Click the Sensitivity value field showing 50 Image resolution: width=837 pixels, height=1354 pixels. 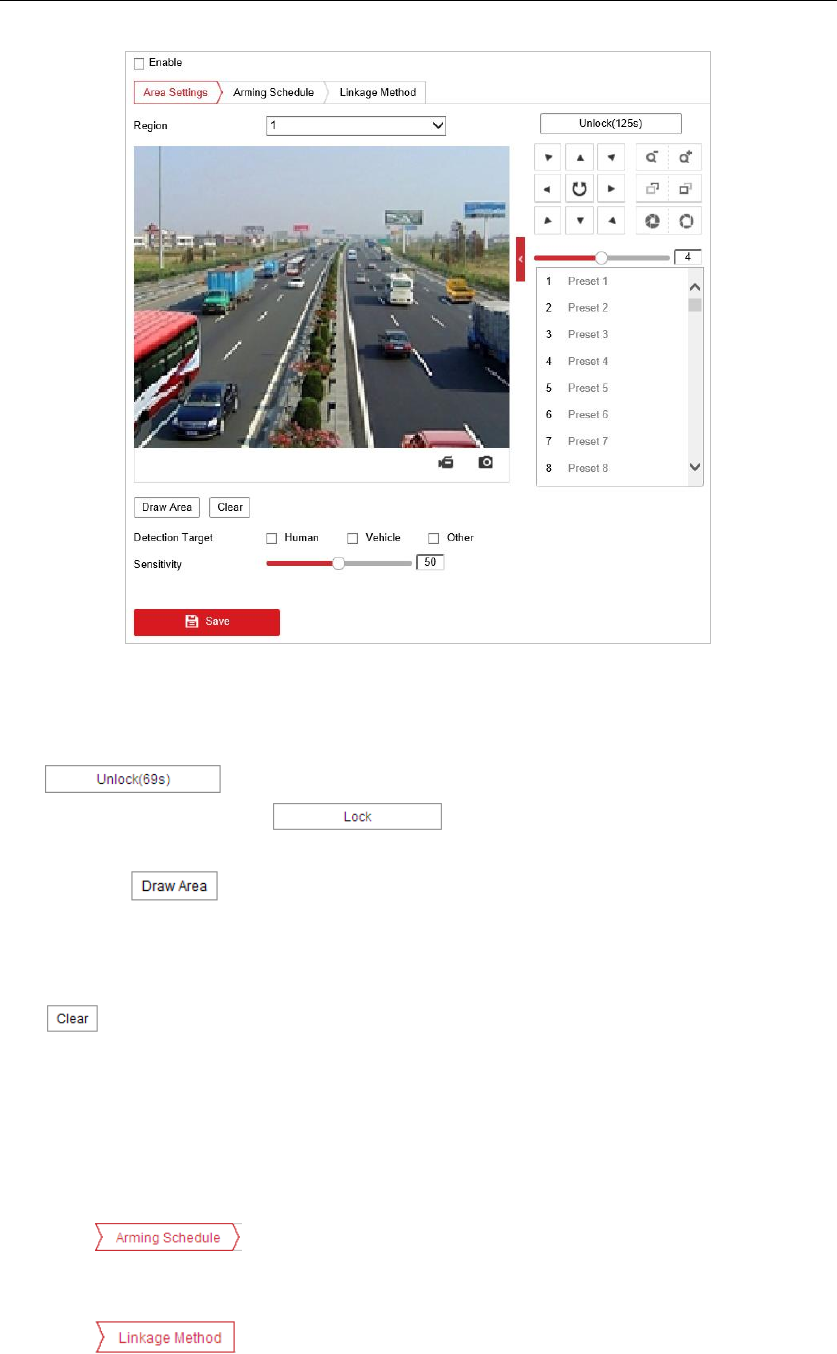tap(430, 563)
